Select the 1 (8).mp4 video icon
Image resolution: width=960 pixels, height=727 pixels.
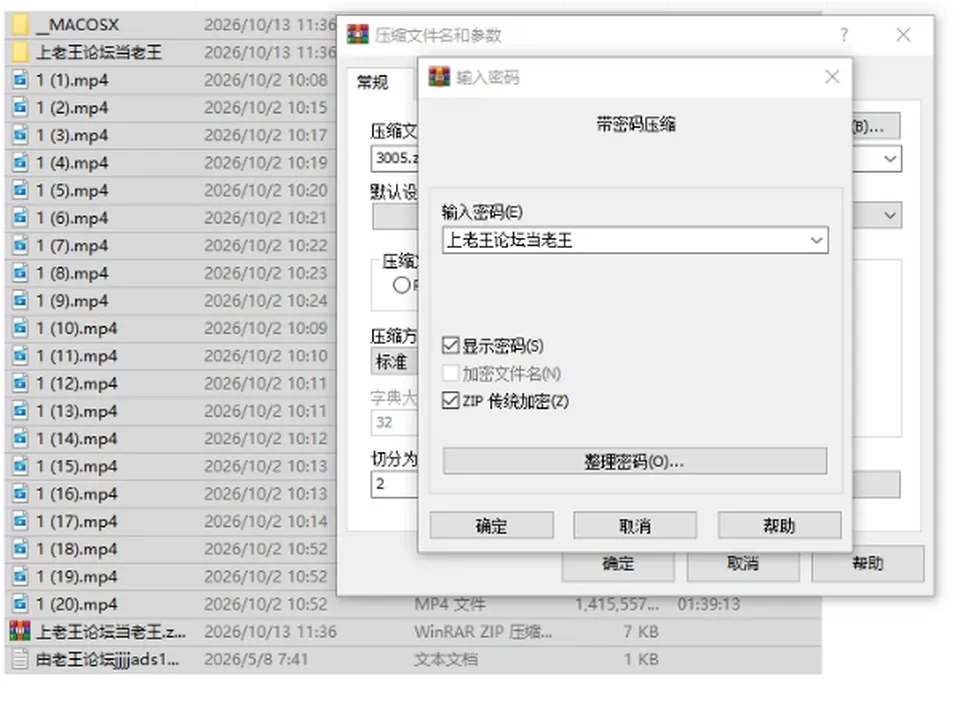point(20,273)
